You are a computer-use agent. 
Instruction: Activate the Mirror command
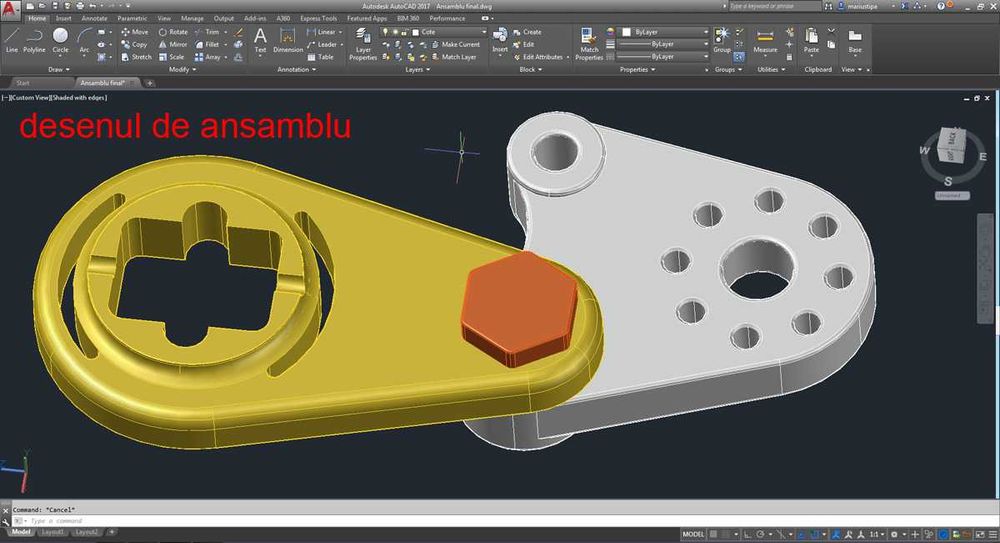click(x=172, y=45)
